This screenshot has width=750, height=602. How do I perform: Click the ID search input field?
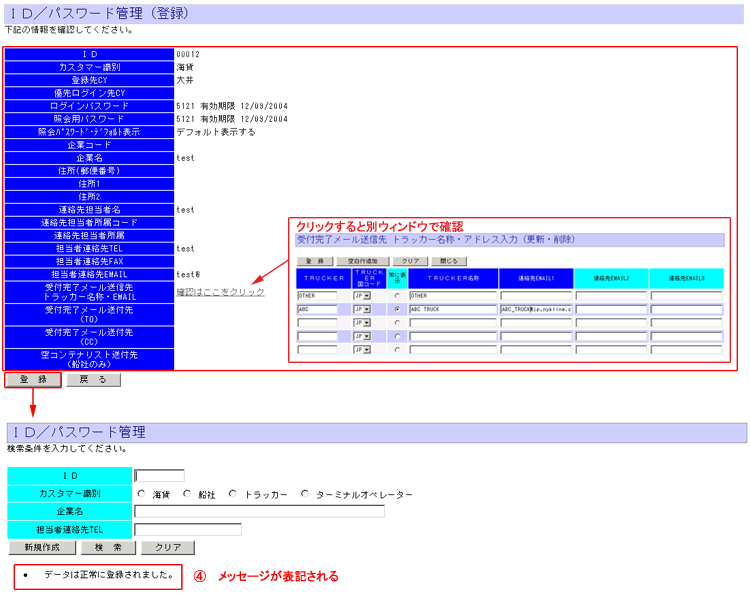[160, 476]
